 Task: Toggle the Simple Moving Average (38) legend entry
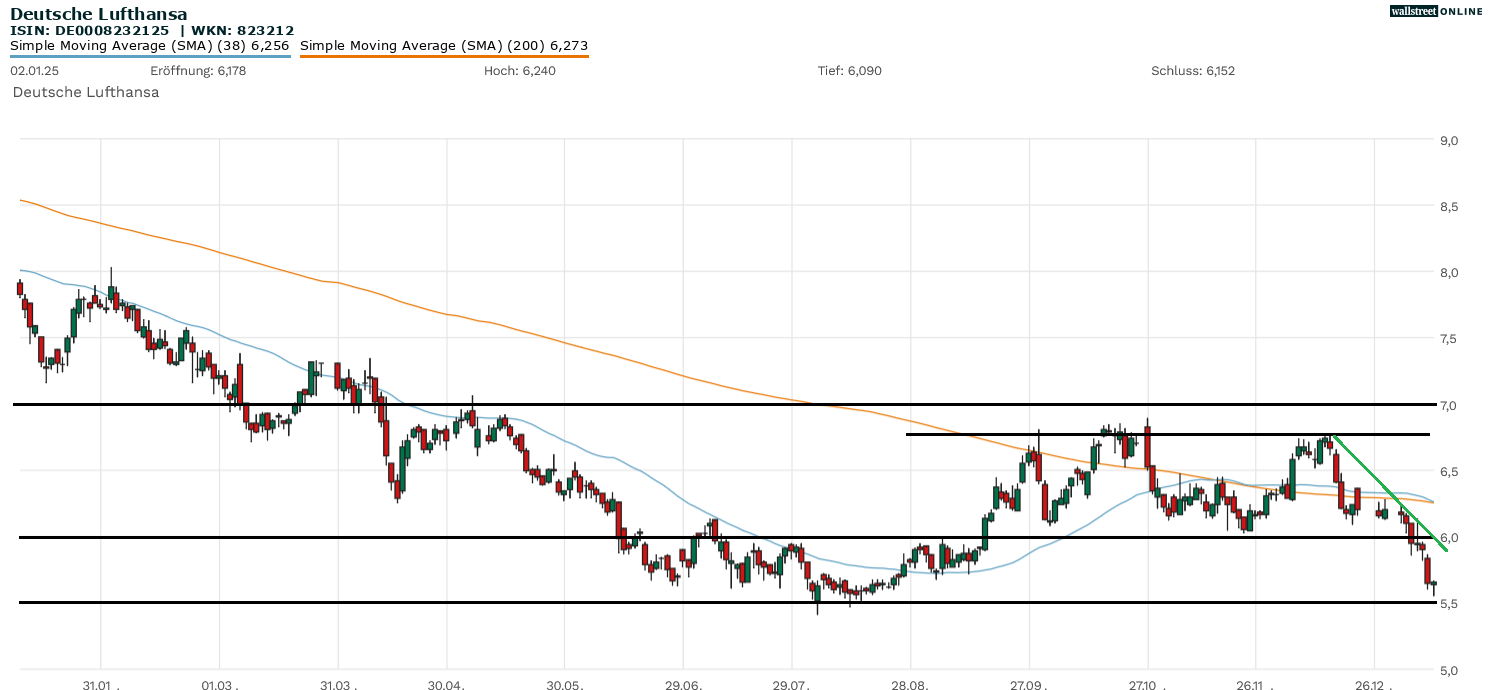150,45
